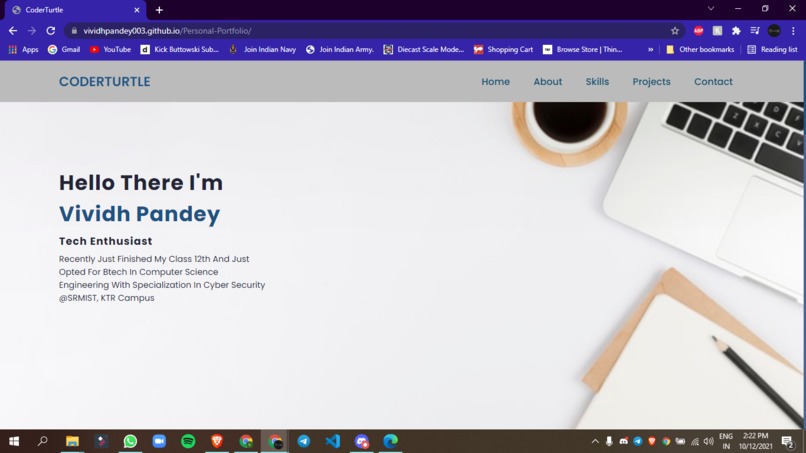The height and width of the screenshot is (453, 806).
Task: Open the dark app icon beside File Explorer
Action: (101, 441)
